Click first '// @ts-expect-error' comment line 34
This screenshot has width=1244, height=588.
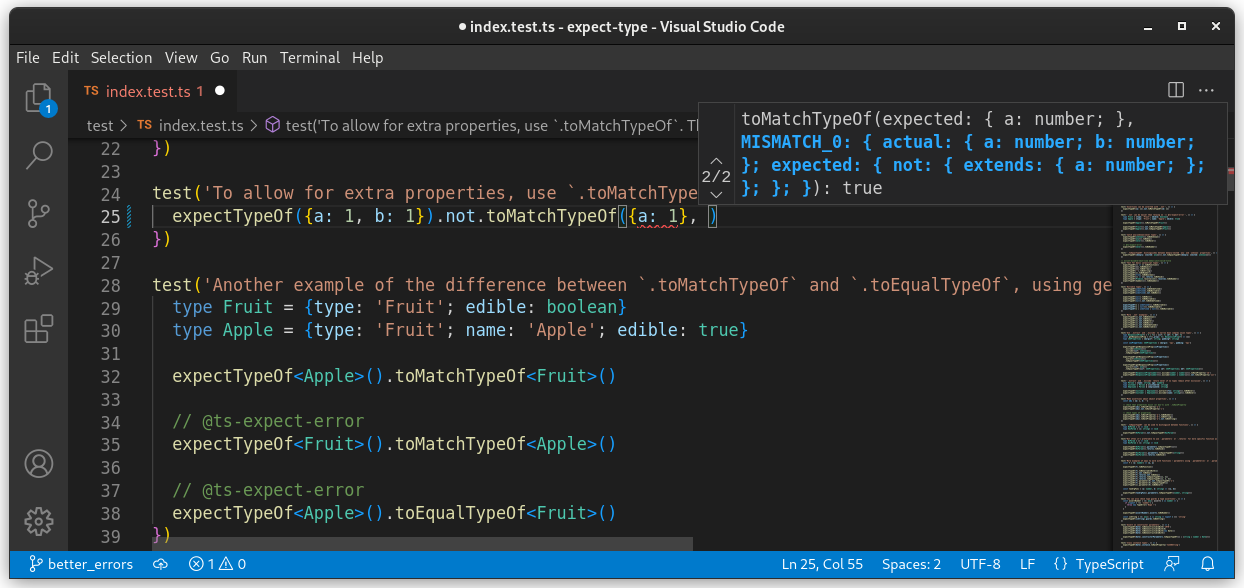pyautogui.click(x=268, y=421)
